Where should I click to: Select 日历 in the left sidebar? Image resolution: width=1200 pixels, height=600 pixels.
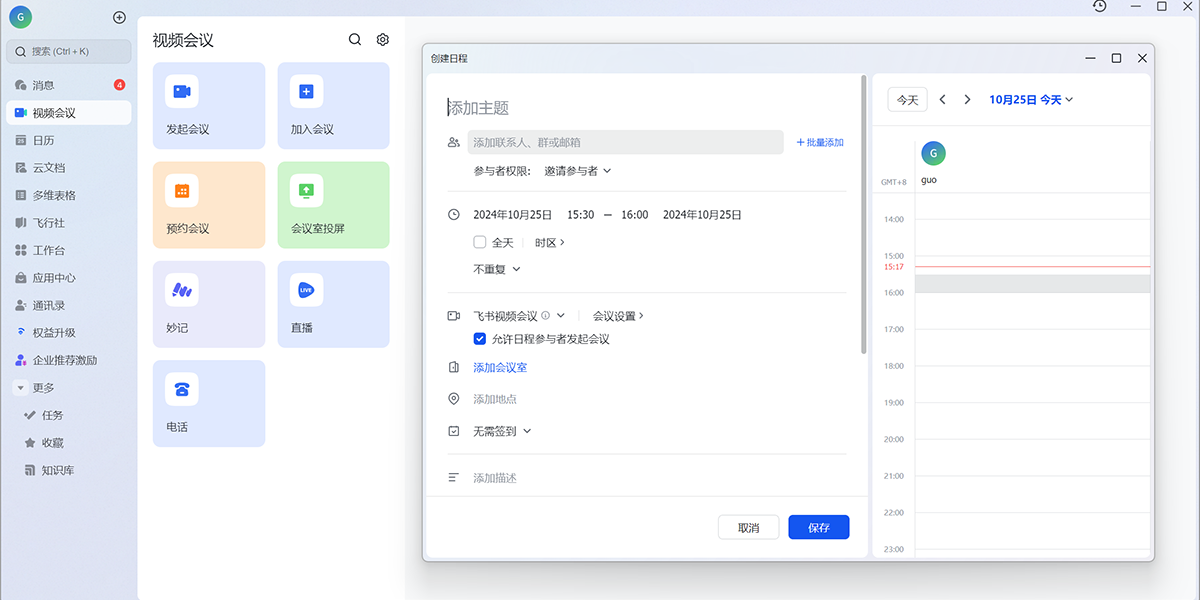point(44,141)
